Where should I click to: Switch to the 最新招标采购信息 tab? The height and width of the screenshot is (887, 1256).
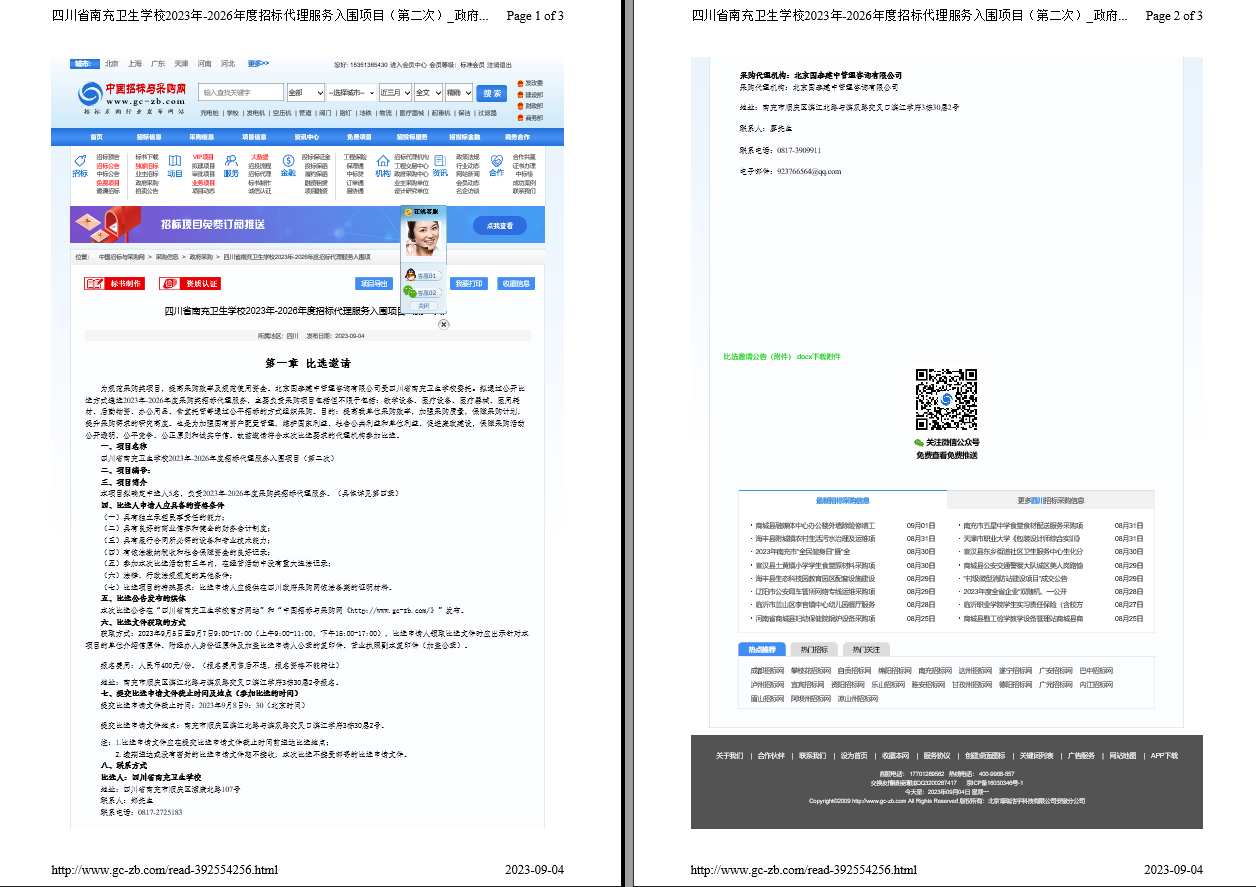click(x=843, y=500)
